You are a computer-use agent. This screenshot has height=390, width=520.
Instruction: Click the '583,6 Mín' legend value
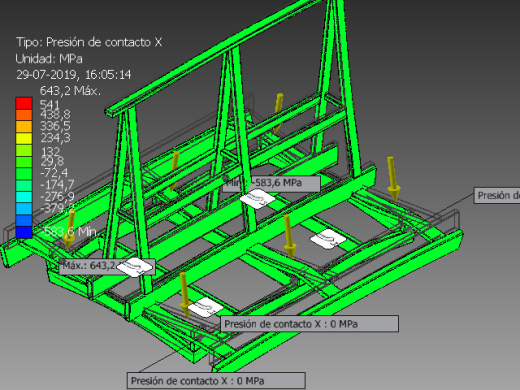(70, 231)
